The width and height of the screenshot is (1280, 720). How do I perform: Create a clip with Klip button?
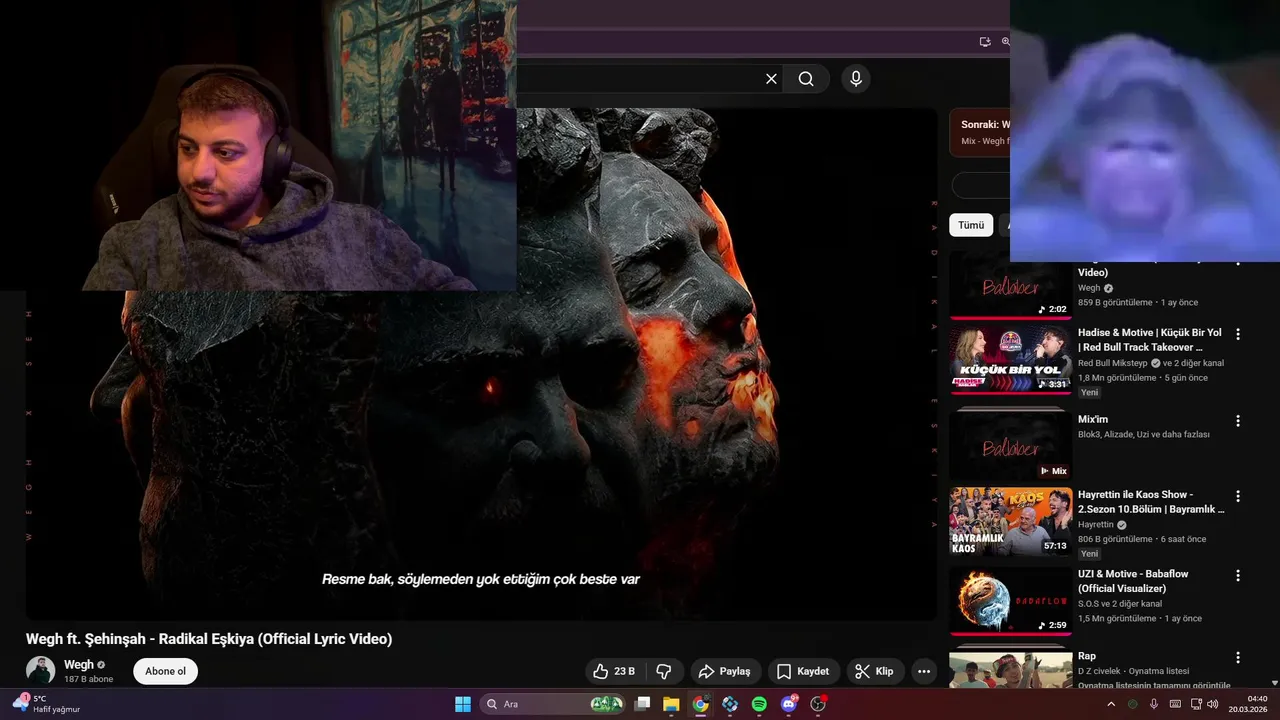tap(875, 671)
